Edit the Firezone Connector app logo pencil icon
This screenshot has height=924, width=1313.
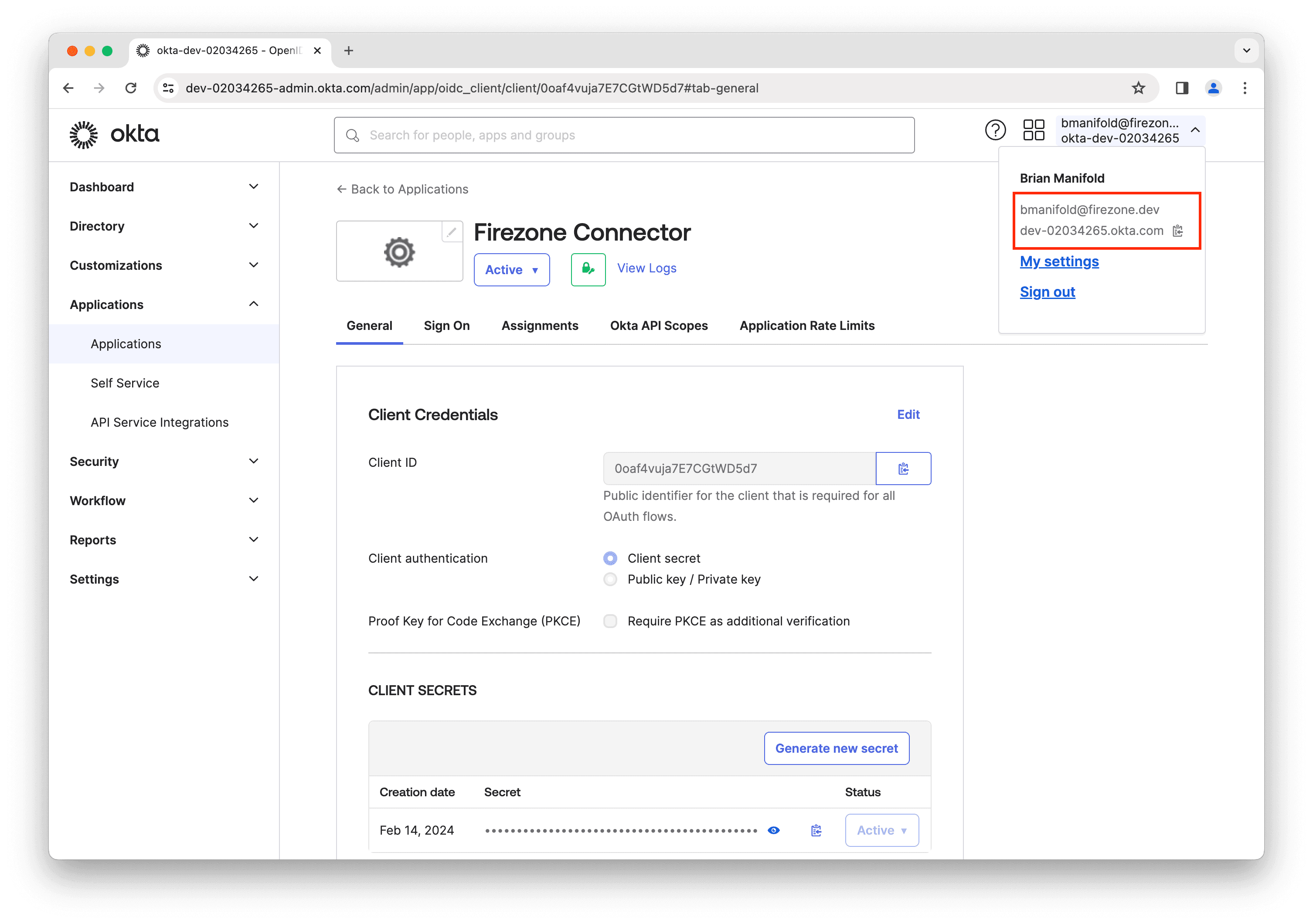coord(451,231)
